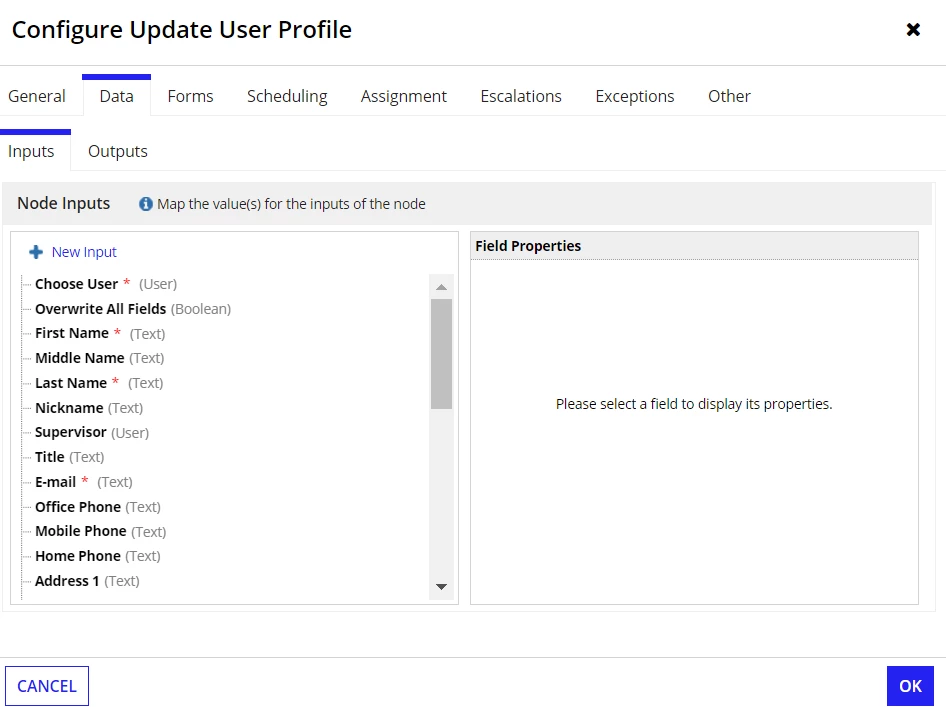This screenshot has height=707, width=946.
Task: Close the Configure Update User Profile dialog
Action: coord(913,30)
